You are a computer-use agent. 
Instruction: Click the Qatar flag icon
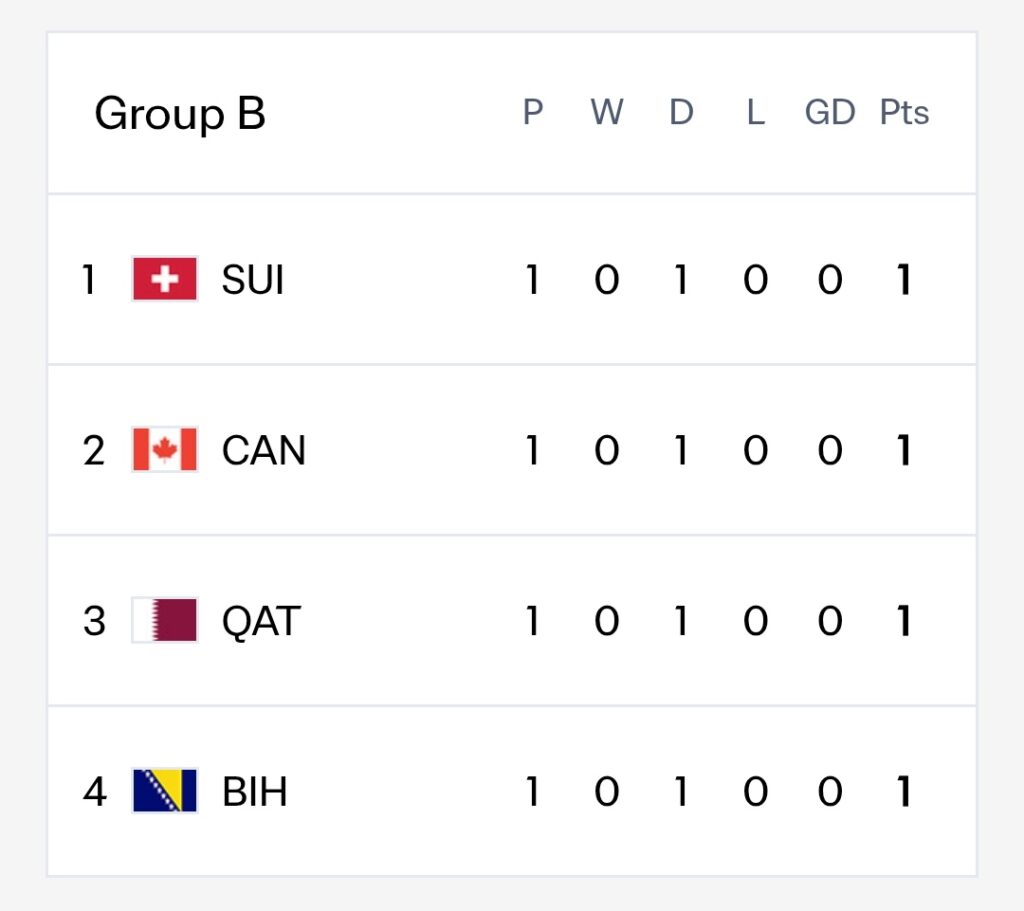165,620
